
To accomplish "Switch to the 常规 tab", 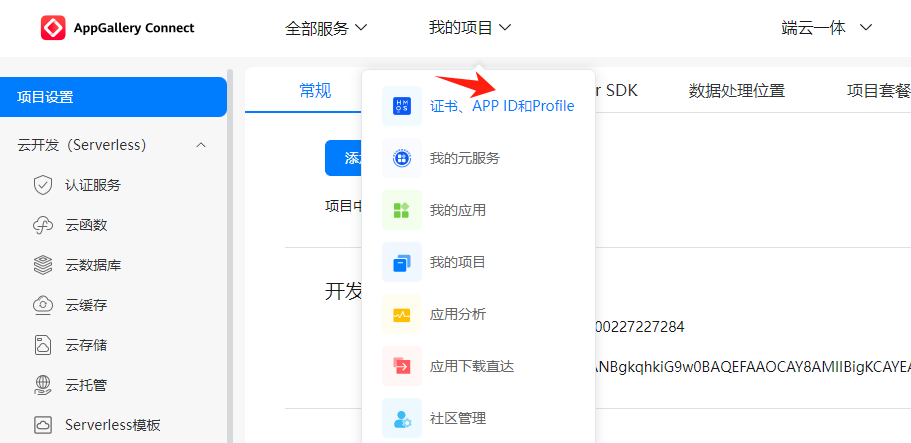I will tap(315, 91).
